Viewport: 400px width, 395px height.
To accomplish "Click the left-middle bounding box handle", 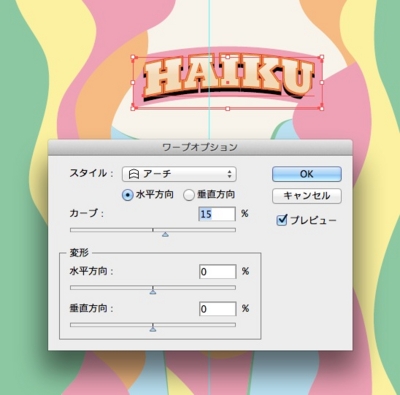I will pos(133,82).
